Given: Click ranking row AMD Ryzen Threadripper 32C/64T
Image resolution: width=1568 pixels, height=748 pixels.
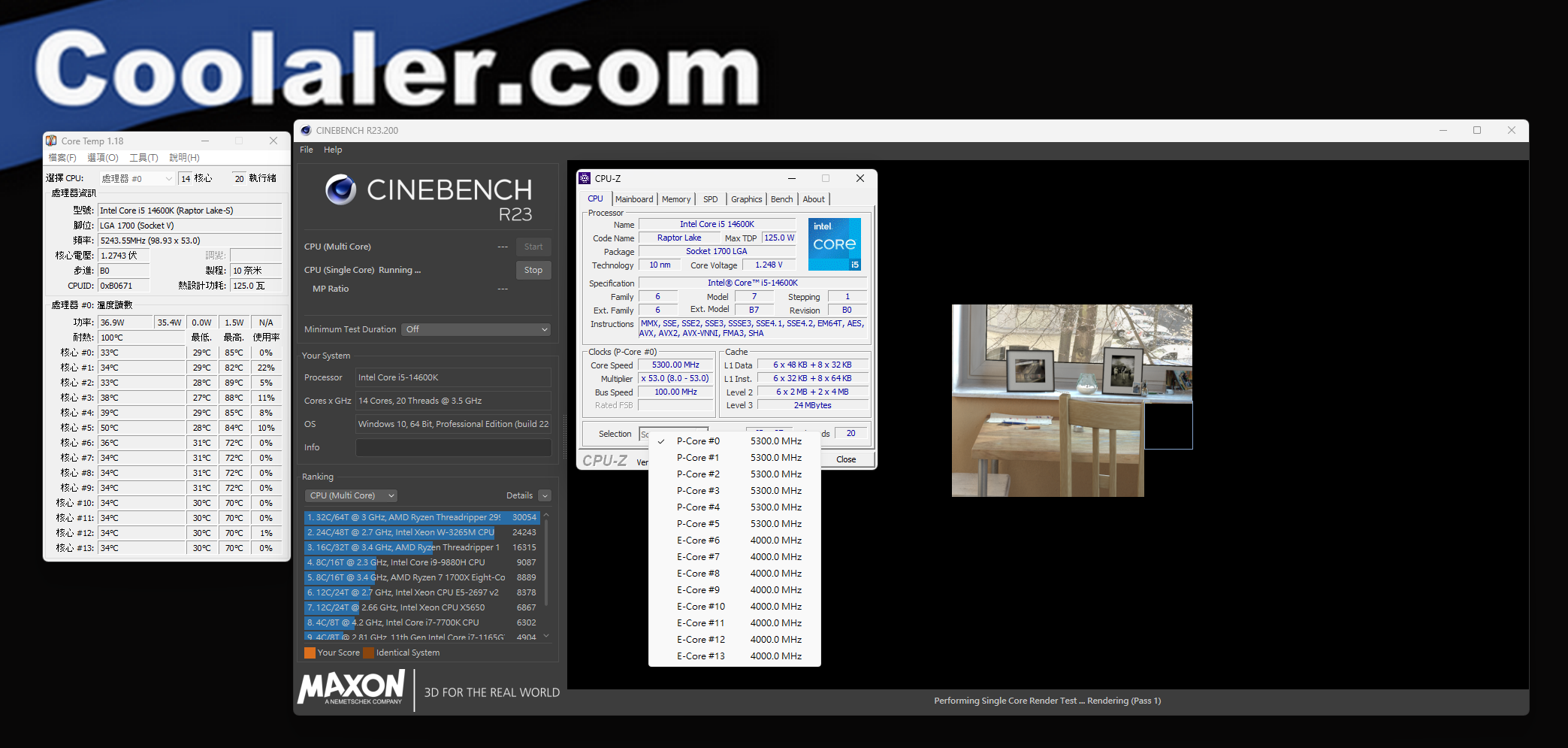Looking at the screenshot, I should (x=421, y=517).
